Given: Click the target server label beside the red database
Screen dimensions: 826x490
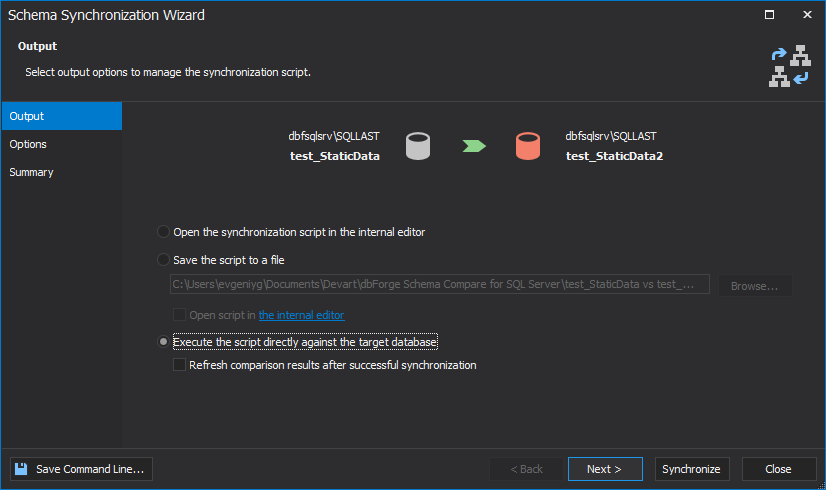Looking at the screenshot, I should click(611, 136).
